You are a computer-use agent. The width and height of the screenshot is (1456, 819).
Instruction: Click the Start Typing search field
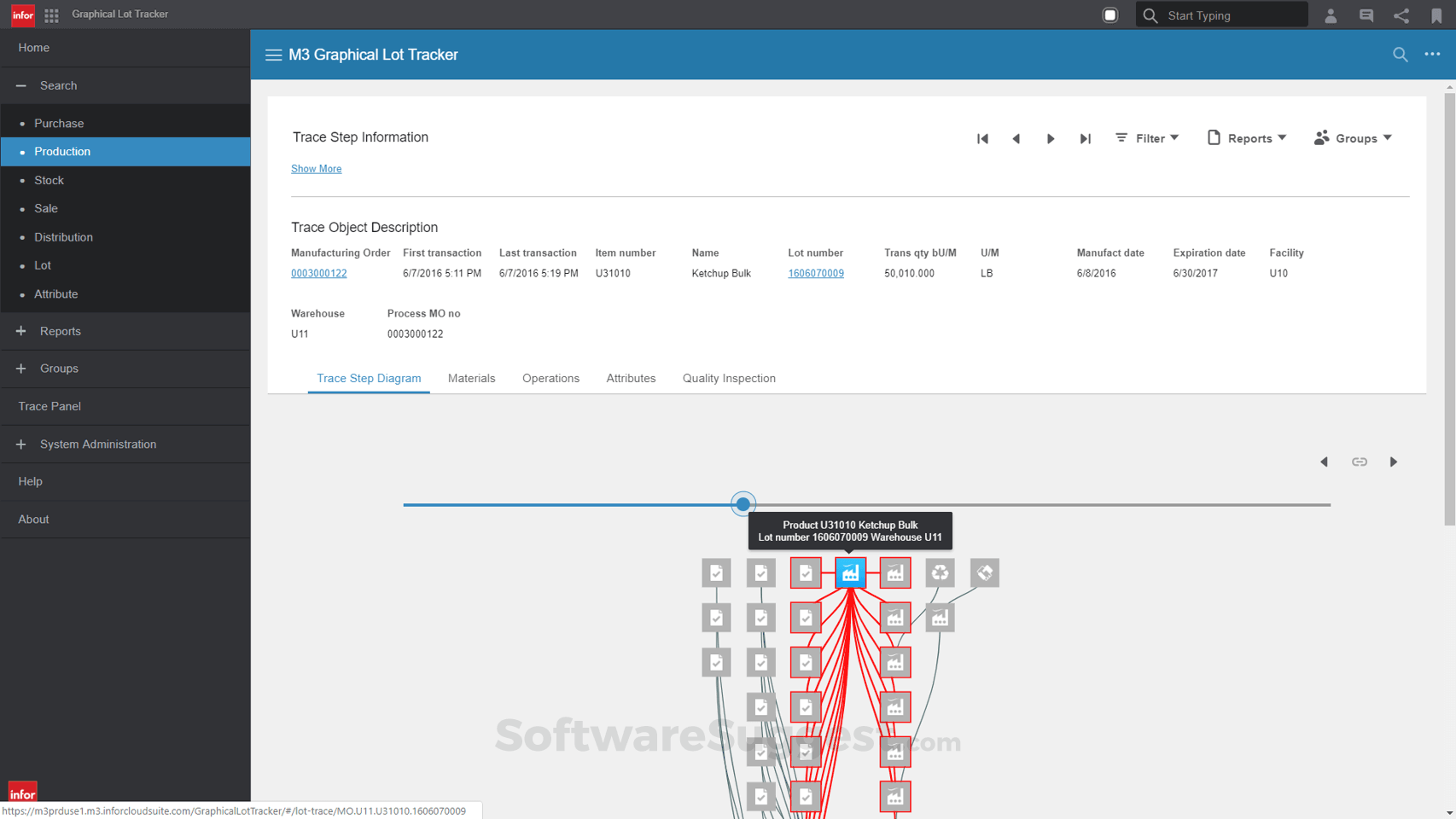(x=1221, y=15)
